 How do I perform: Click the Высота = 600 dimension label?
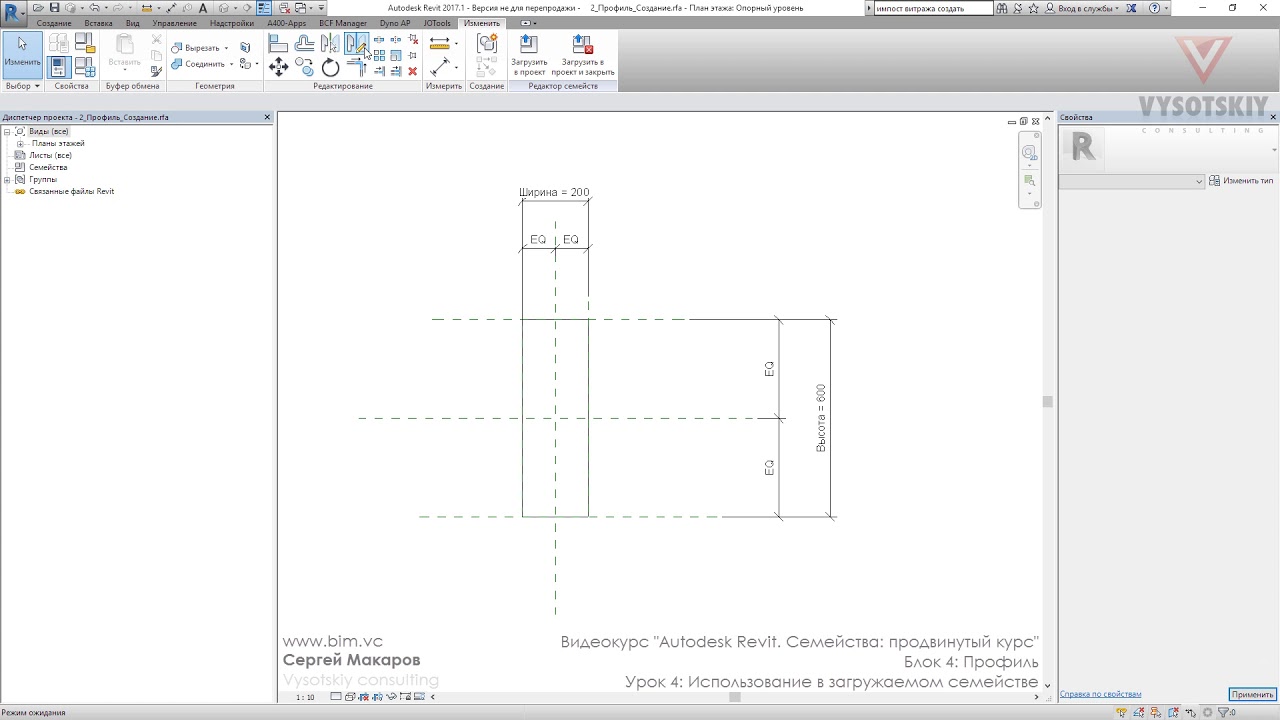pyautogui.click(x=821, y=418)
